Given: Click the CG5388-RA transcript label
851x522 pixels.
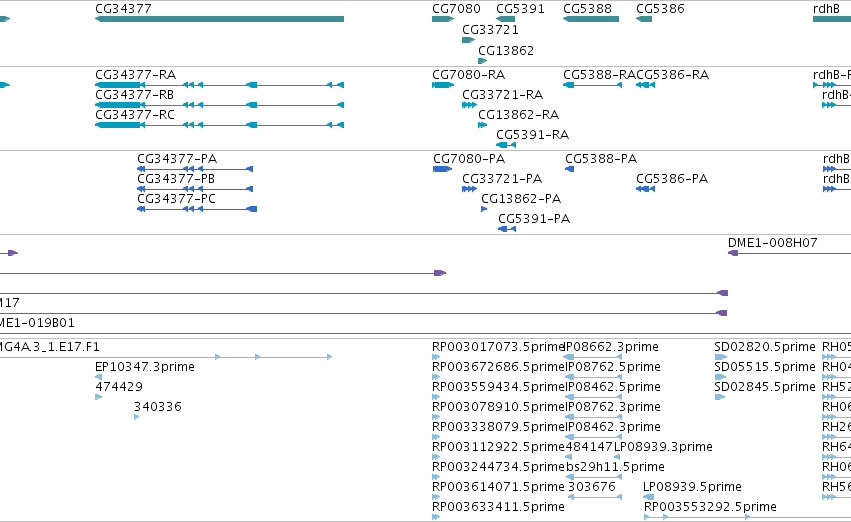Looking at the screenshot, I should point(599,74).
